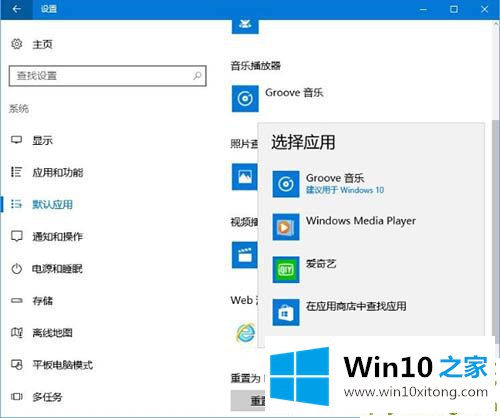
Task: Click the video player default app icon
Action: [245, 255]
